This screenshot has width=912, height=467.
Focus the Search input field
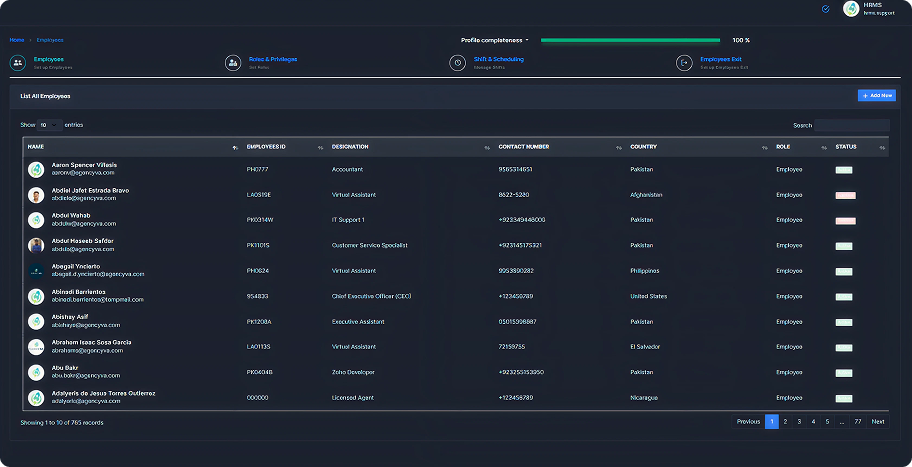click(x=851, y=125)
